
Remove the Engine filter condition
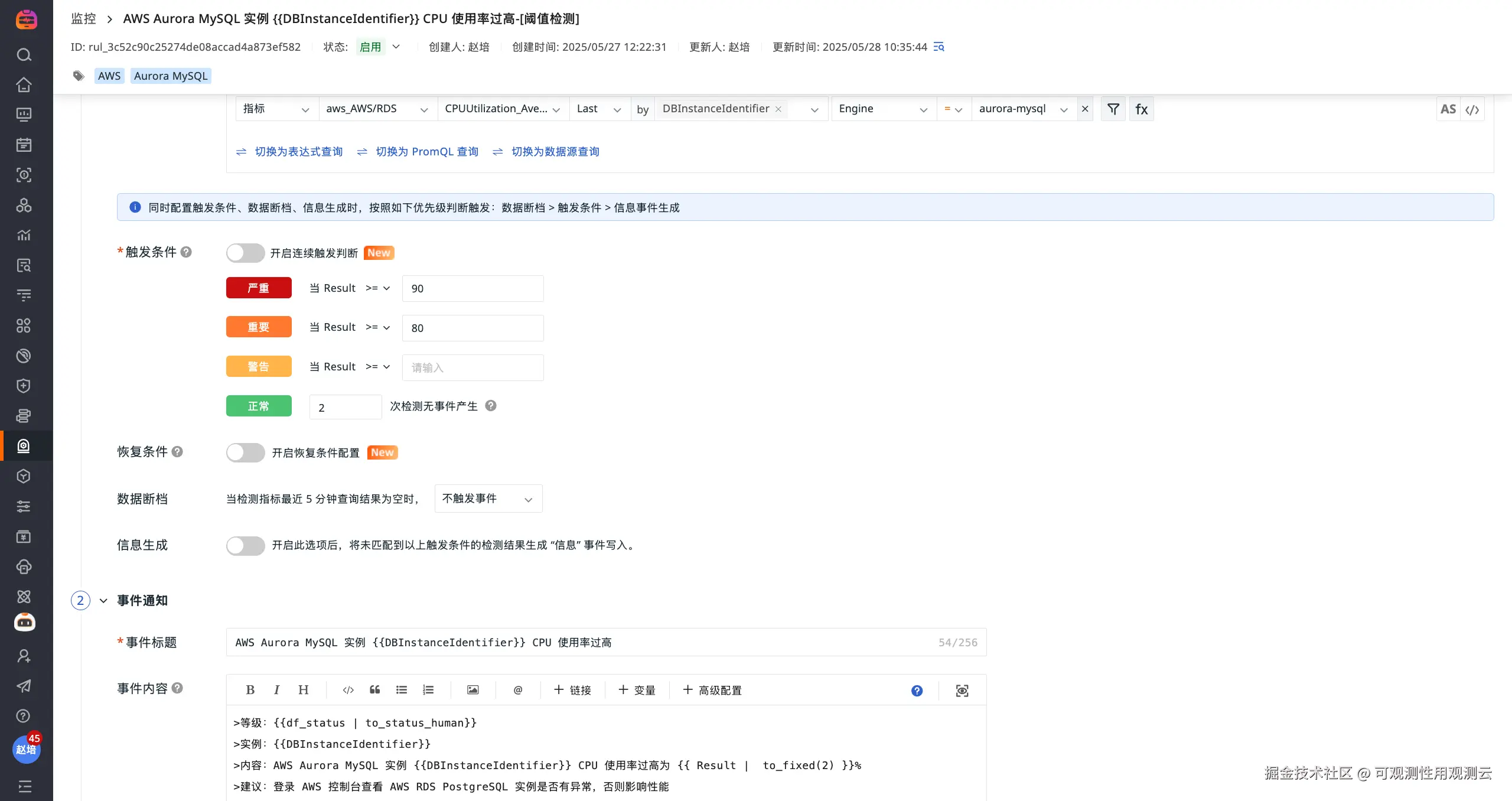pos(1085,109)
